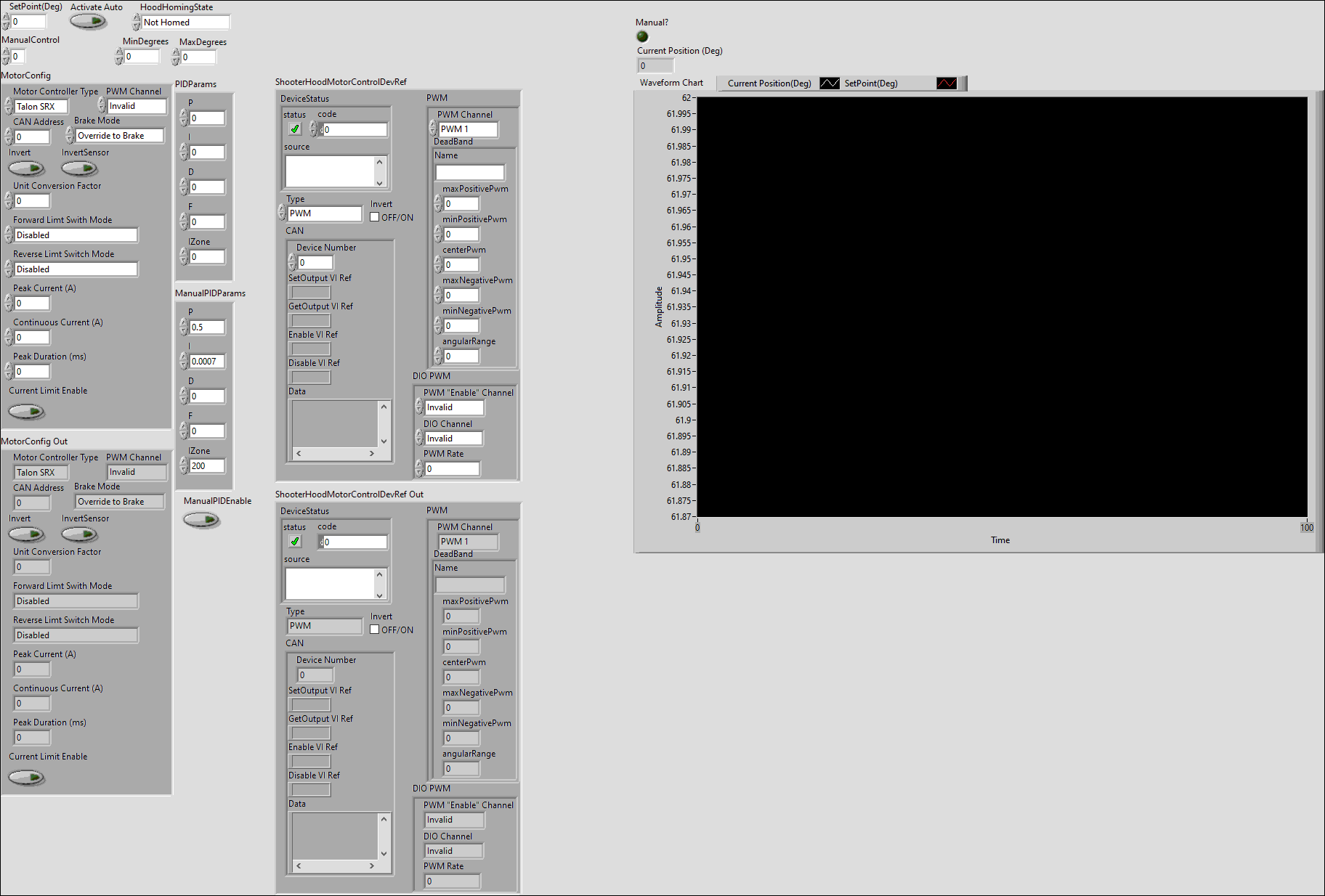Open MotorConfig Forward Limit Switch Mode selector

pyautogui.click(x=76, y=235)
